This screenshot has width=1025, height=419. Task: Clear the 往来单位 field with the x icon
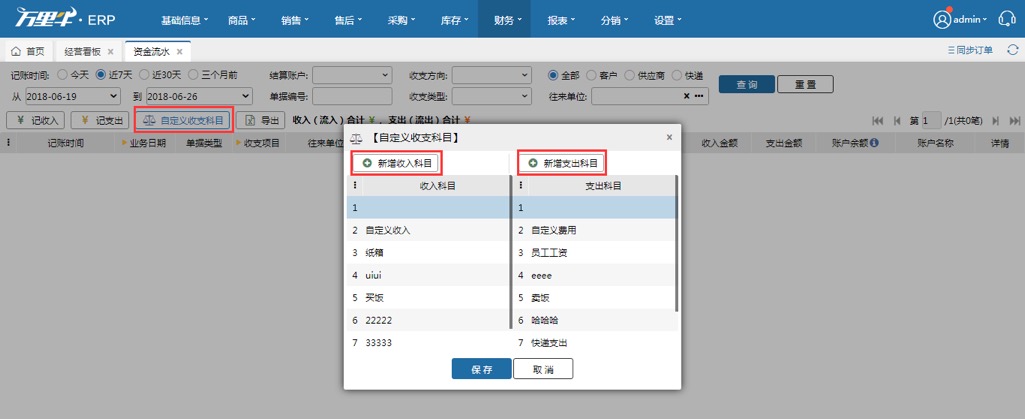(x=686, y=96)
